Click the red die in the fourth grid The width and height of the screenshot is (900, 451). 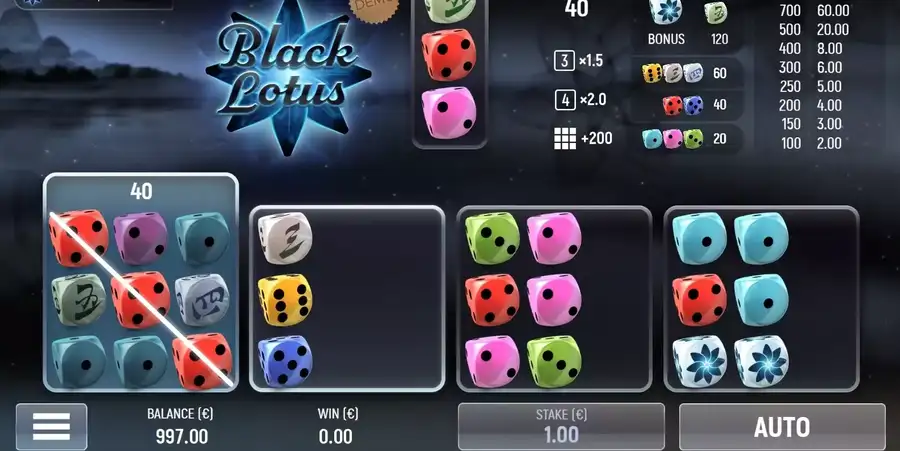(x=700, y=300)
